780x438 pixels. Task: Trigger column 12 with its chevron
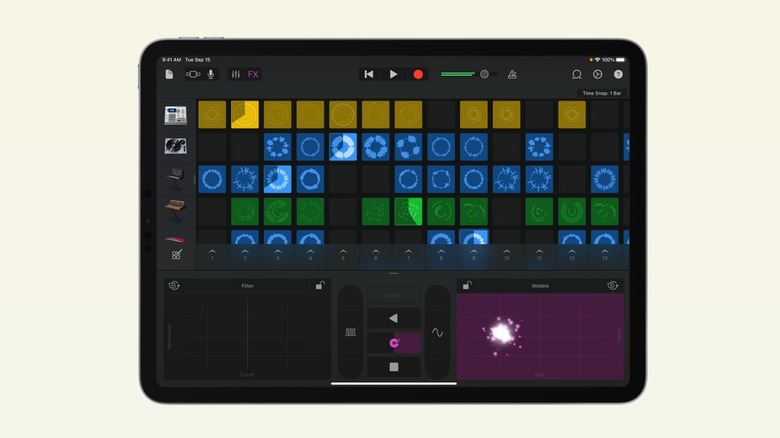coord(572,254)
